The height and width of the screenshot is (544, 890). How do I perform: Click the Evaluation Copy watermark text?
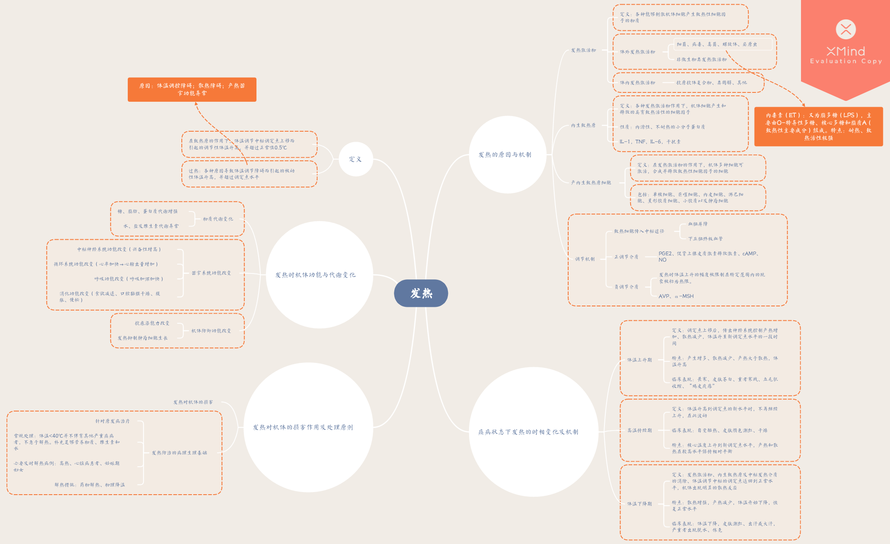click(846, 61)
